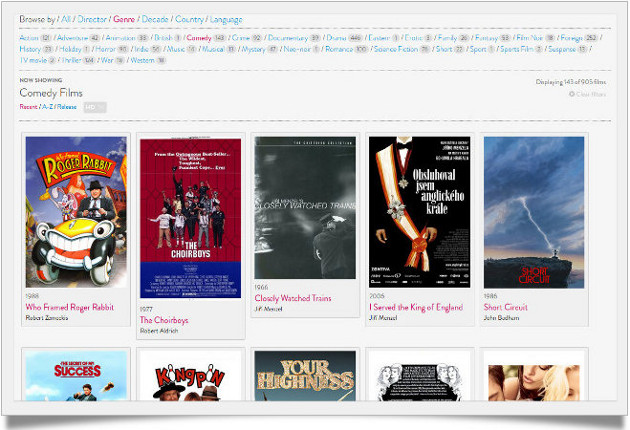The height and width of the screenshot is (430, 630).
Task: Select the Genre browse tab
Action: point(124,19)
